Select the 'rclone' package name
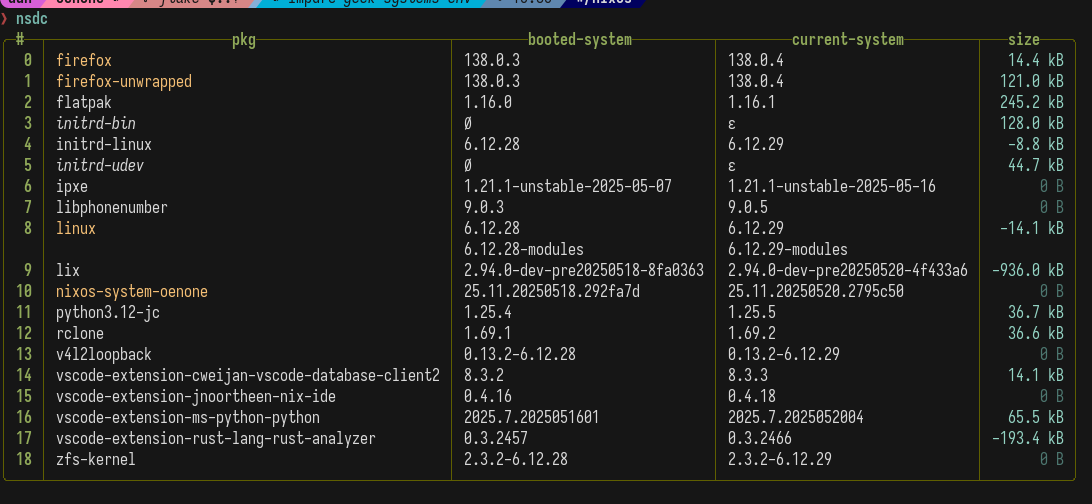 click(x=79, y=333)
